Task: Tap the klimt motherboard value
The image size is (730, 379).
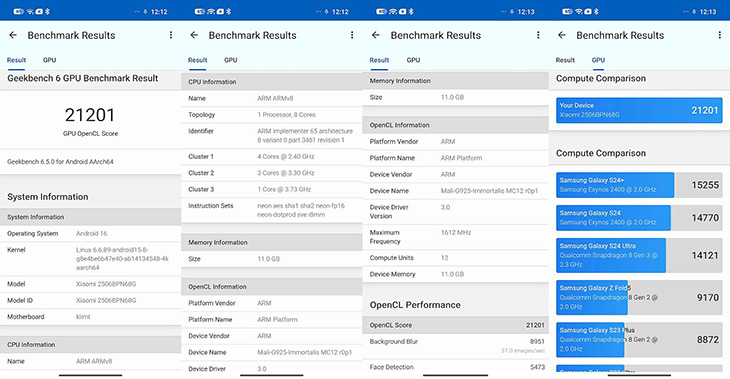Action: pyautogui.click(x=83, y=317)
